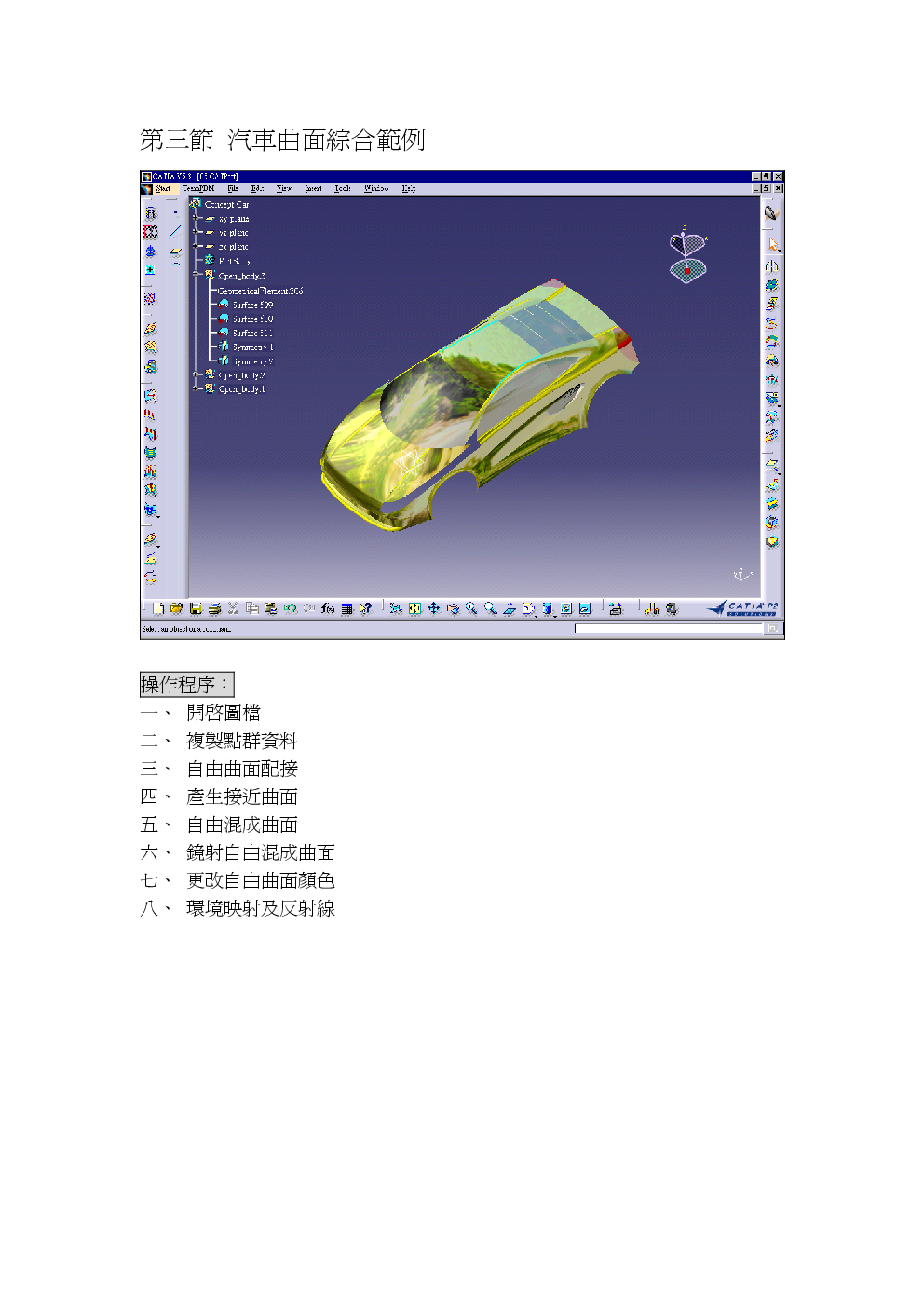Click the Select arrow tool on right toolbar
This screenshot has height=1307, width=924.
click(772, 244)
